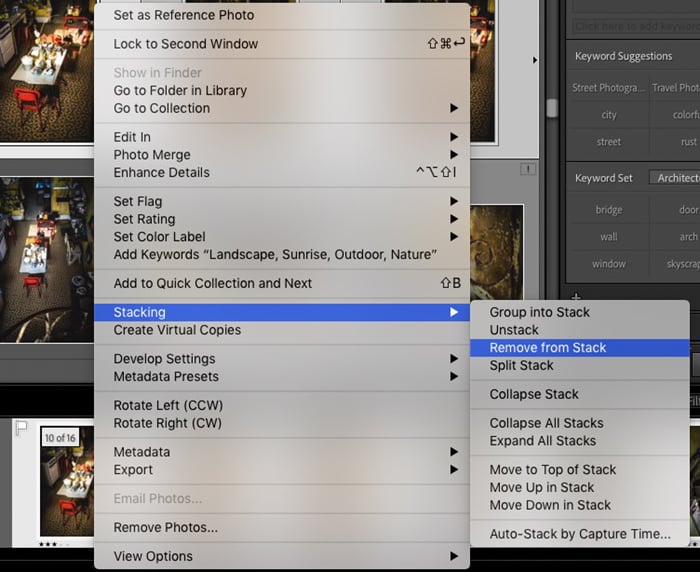
Task: Choose Enhance Details
Action: [282, 172]
